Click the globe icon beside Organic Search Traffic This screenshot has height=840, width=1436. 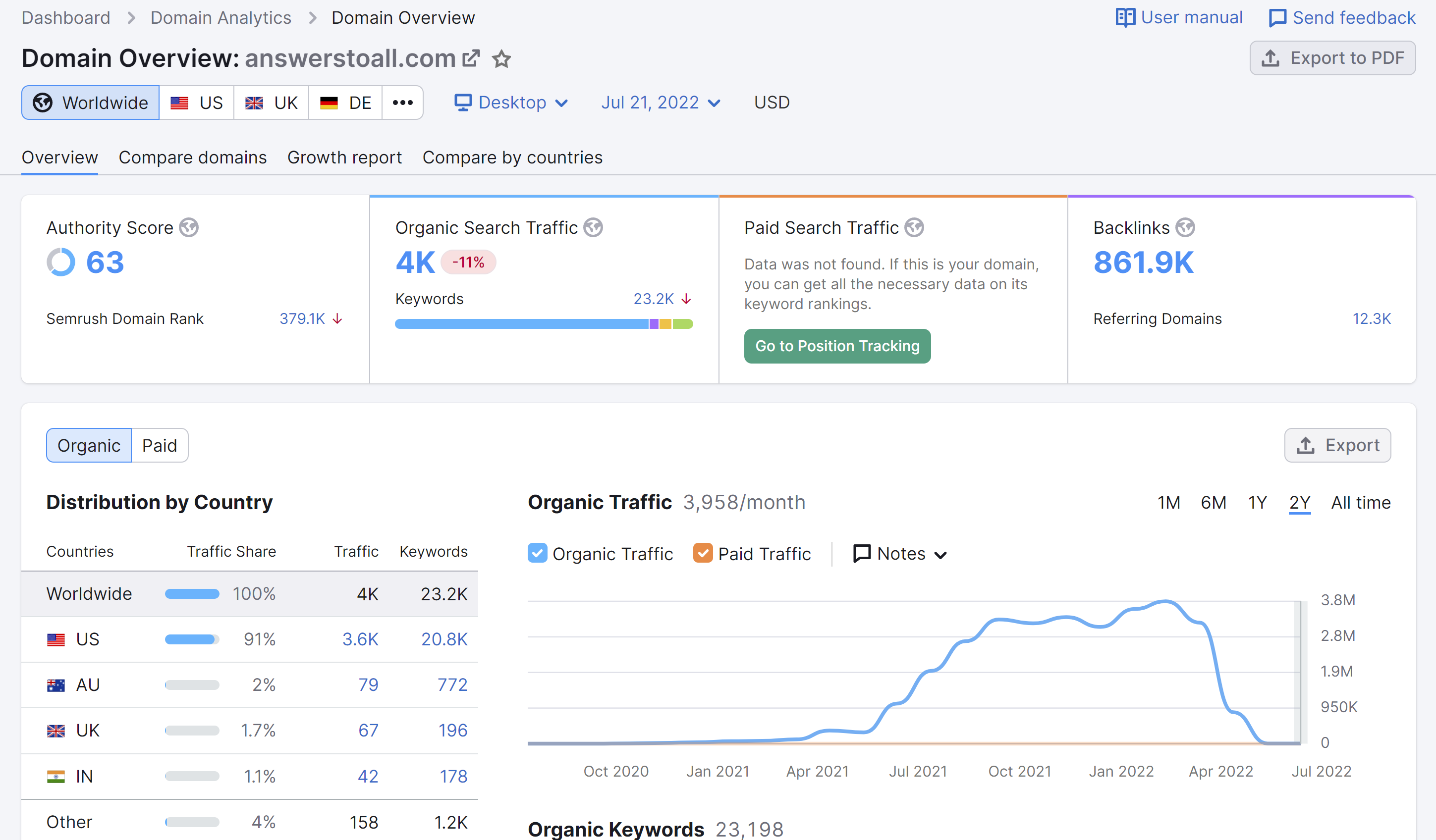pos(593,227)
